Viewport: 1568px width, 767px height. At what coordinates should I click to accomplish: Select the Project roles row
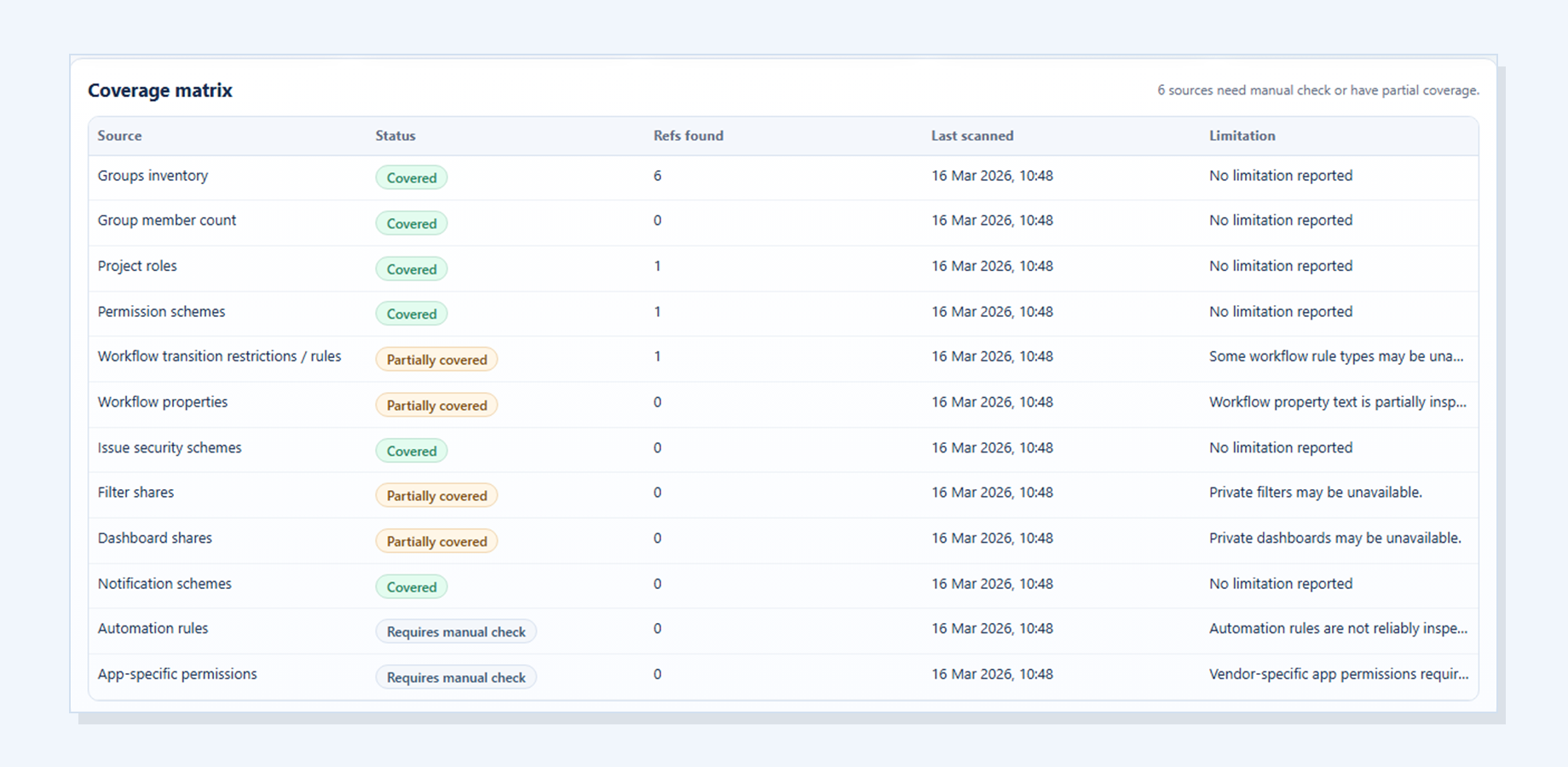tap(137, 266)
